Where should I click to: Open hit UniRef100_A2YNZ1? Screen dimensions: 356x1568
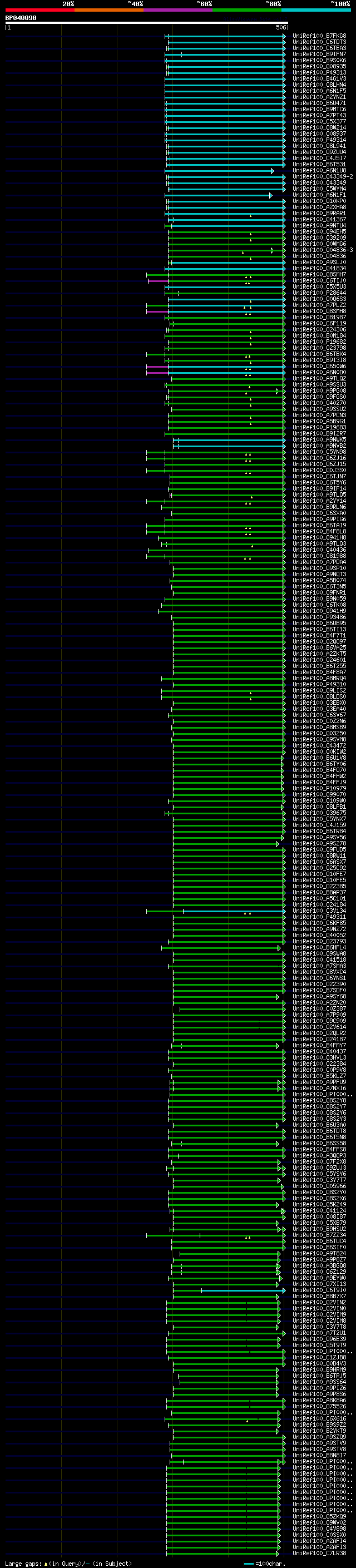[319, 97]
